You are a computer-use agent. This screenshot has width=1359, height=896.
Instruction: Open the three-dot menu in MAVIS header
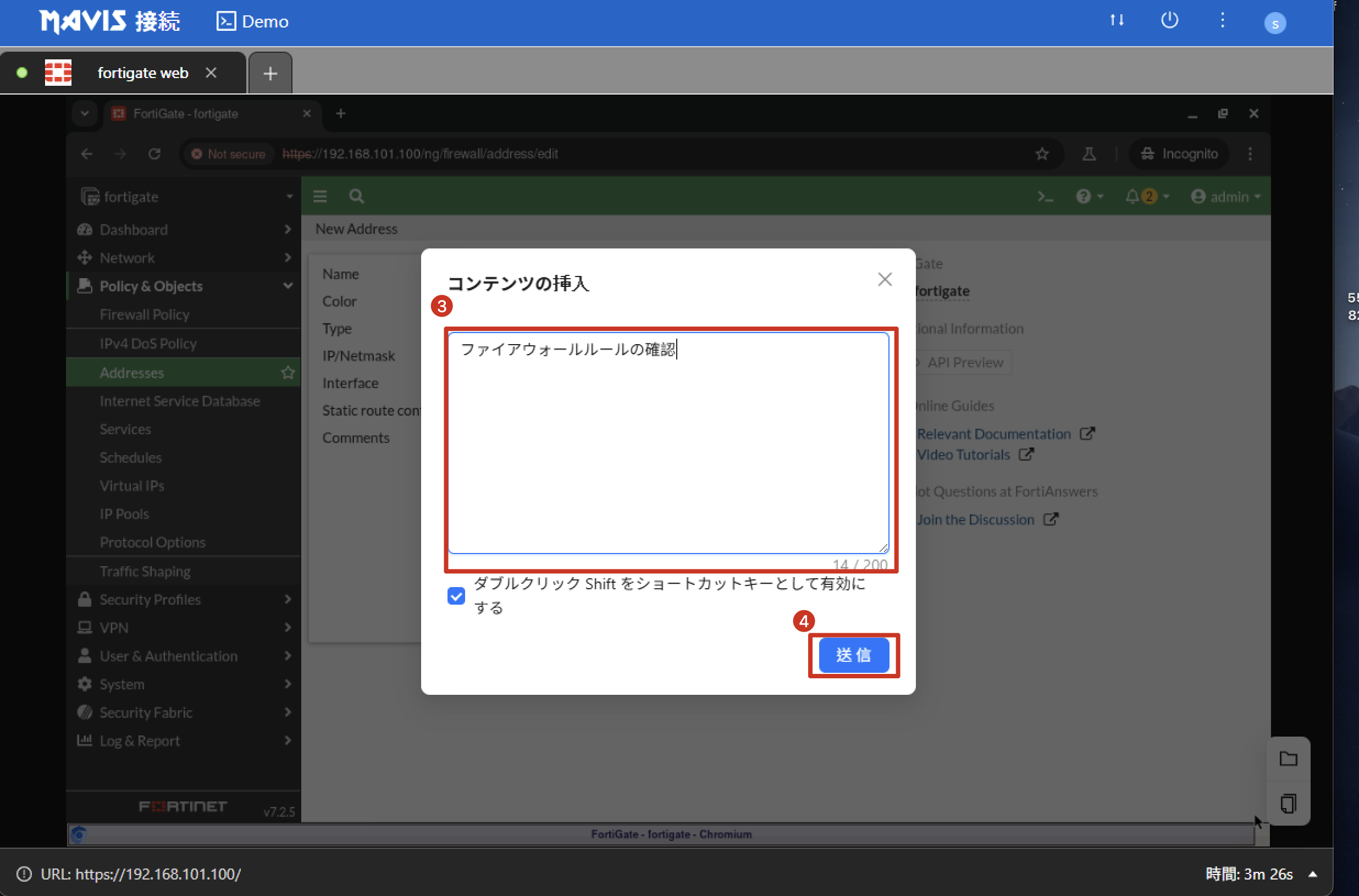(x=1222, y=20)
